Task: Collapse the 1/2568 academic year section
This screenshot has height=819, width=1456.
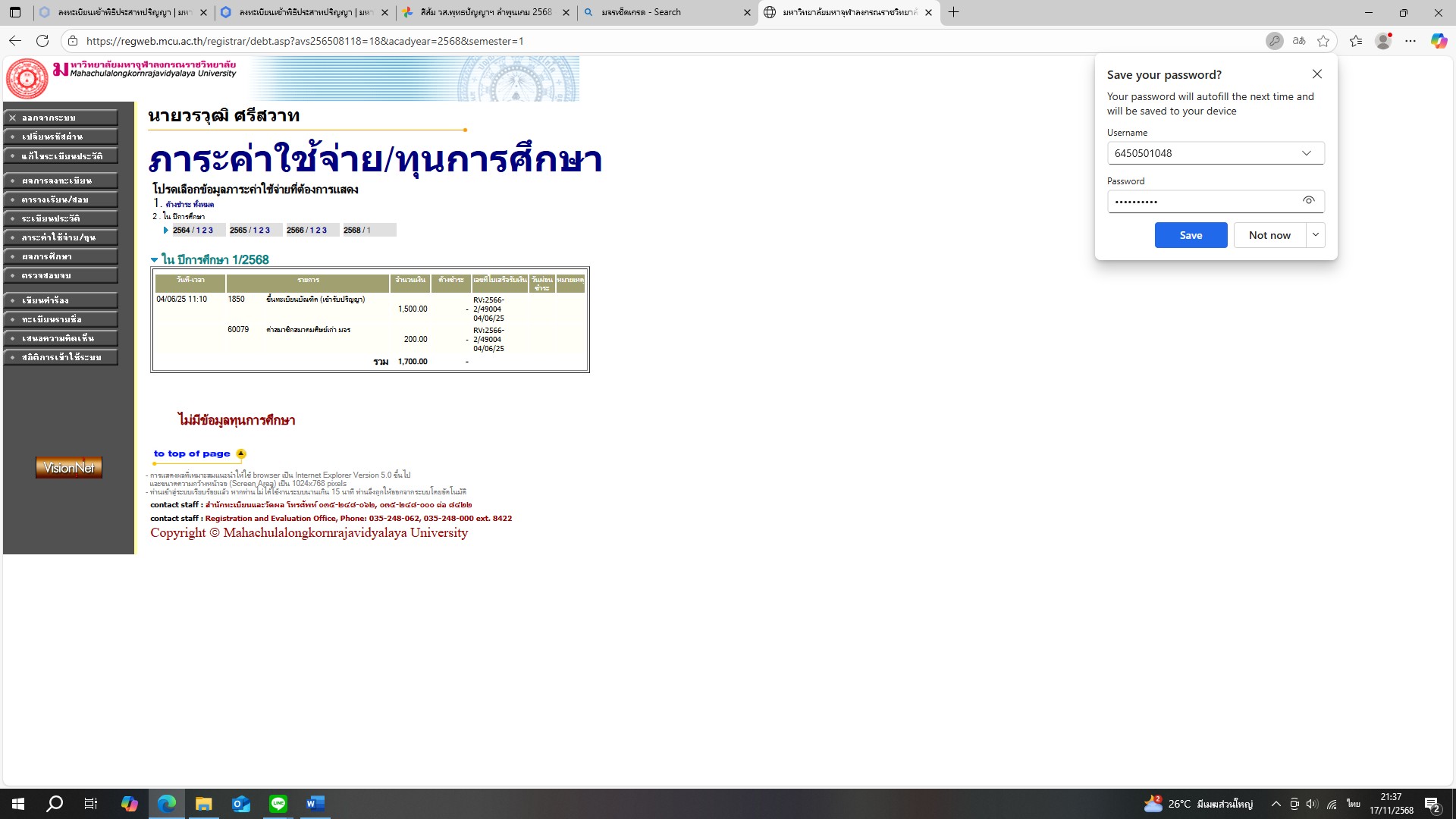Action: pyautogui.click(x=155, y=260)
